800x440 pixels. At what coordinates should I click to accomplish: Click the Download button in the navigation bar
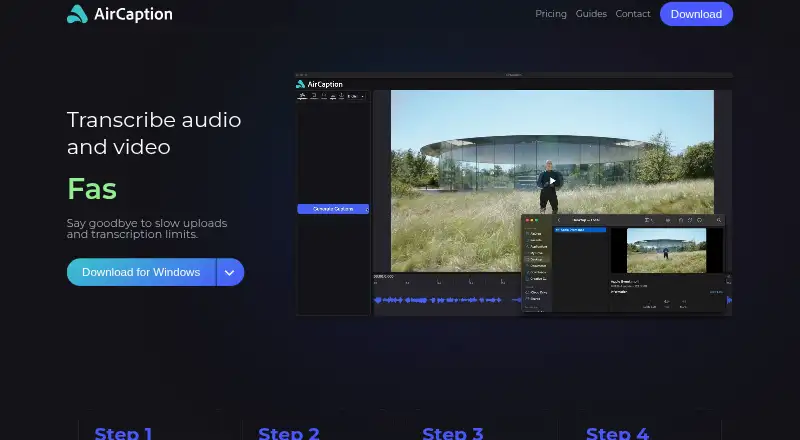pos(696,14)
